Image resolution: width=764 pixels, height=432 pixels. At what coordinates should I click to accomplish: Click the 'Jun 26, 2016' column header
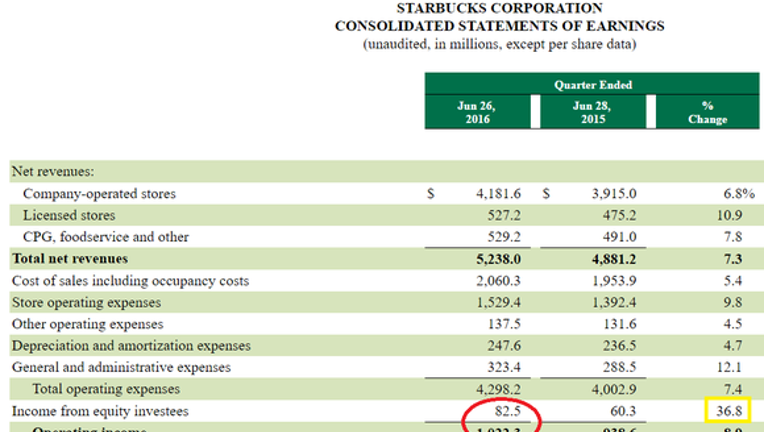point(477,113)
